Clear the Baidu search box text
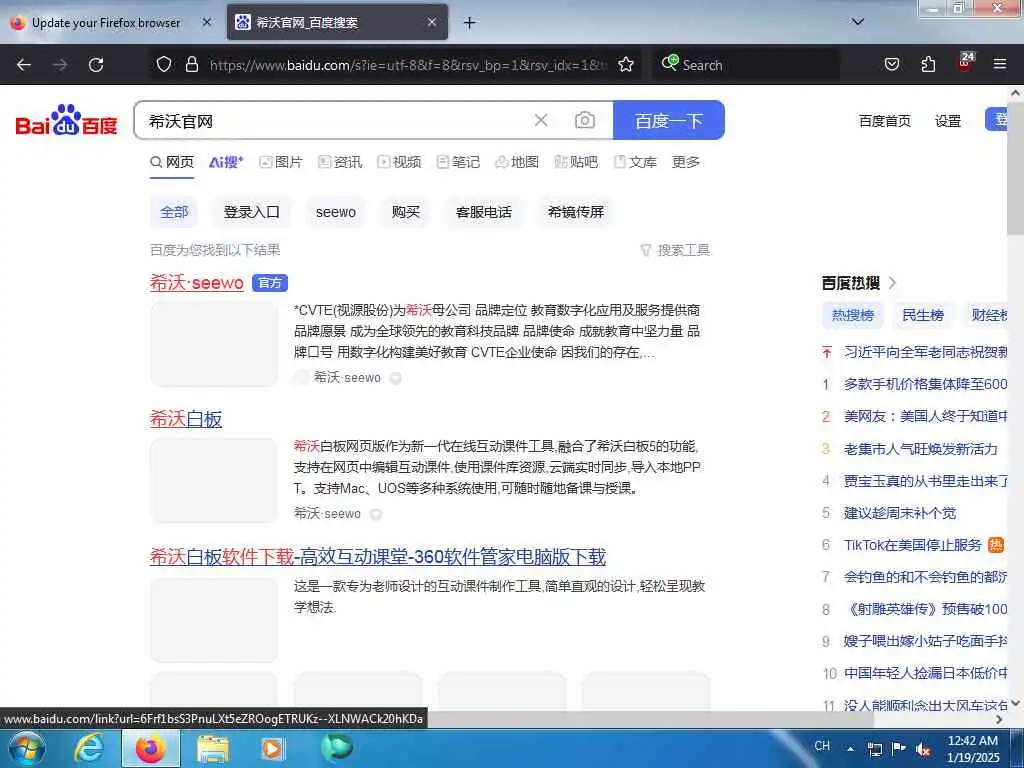 click(541, 120)
